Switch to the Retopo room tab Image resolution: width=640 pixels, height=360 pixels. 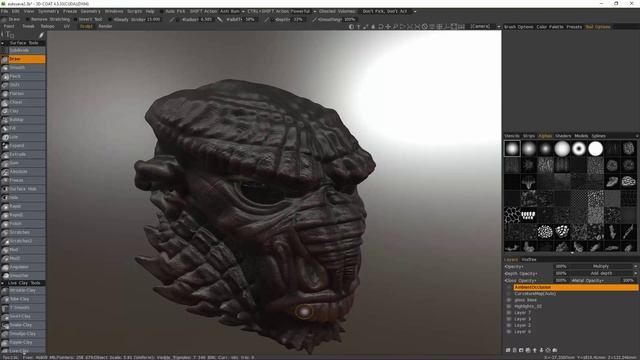[x=47, y=26]
